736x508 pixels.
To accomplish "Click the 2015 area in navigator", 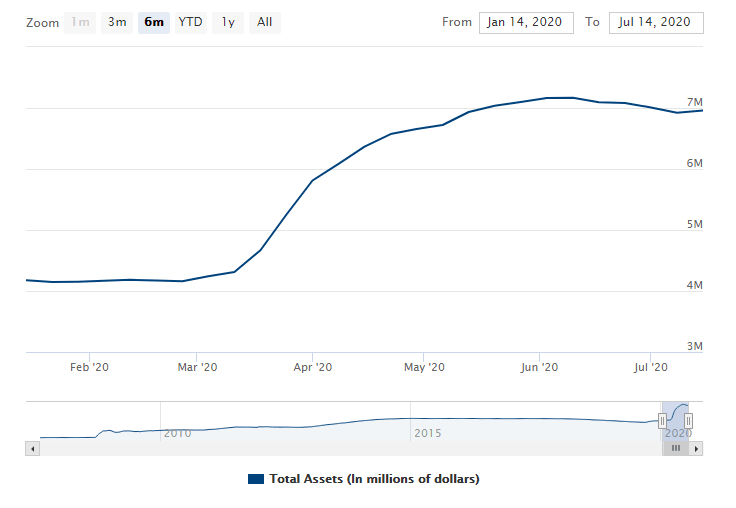I will coord(427,432).
